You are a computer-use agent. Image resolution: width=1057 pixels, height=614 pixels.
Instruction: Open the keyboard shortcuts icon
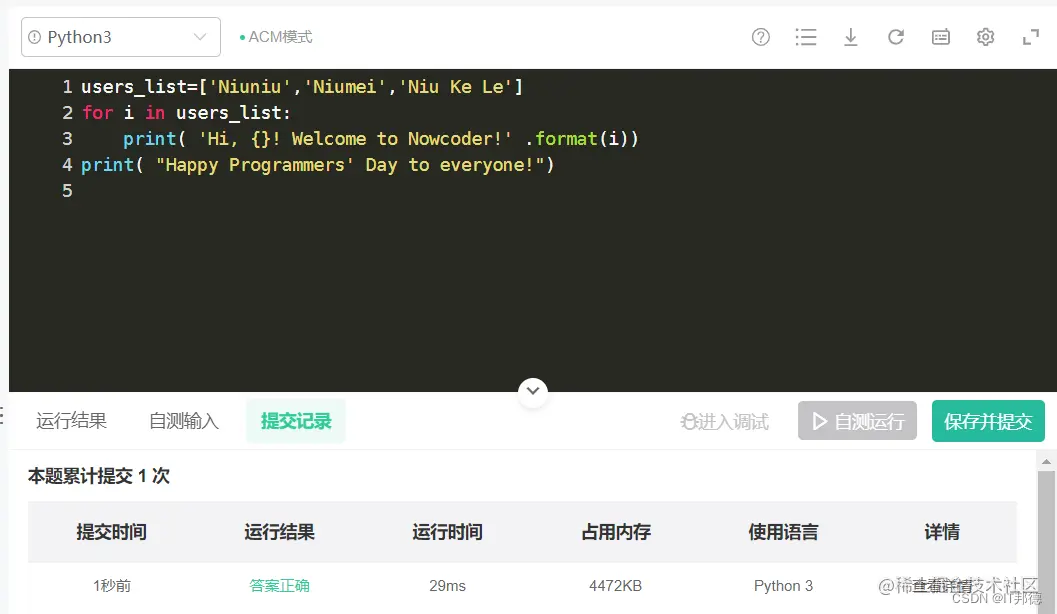(940, 37)
